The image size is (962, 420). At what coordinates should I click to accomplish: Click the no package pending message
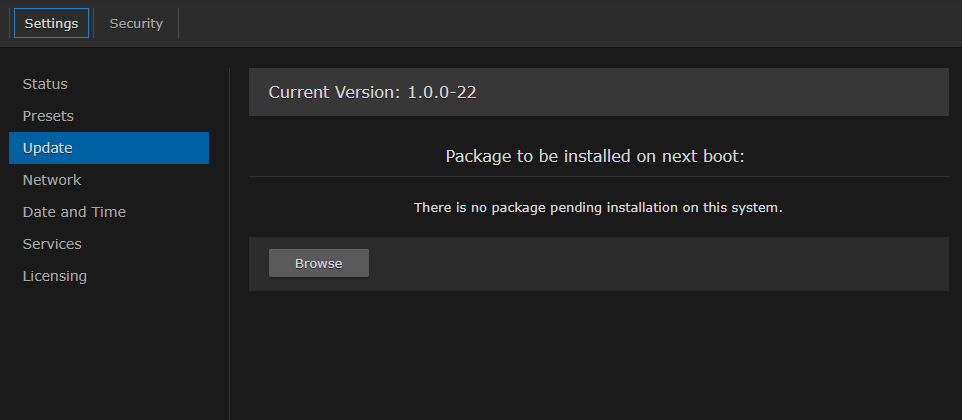tap(598, 208)
